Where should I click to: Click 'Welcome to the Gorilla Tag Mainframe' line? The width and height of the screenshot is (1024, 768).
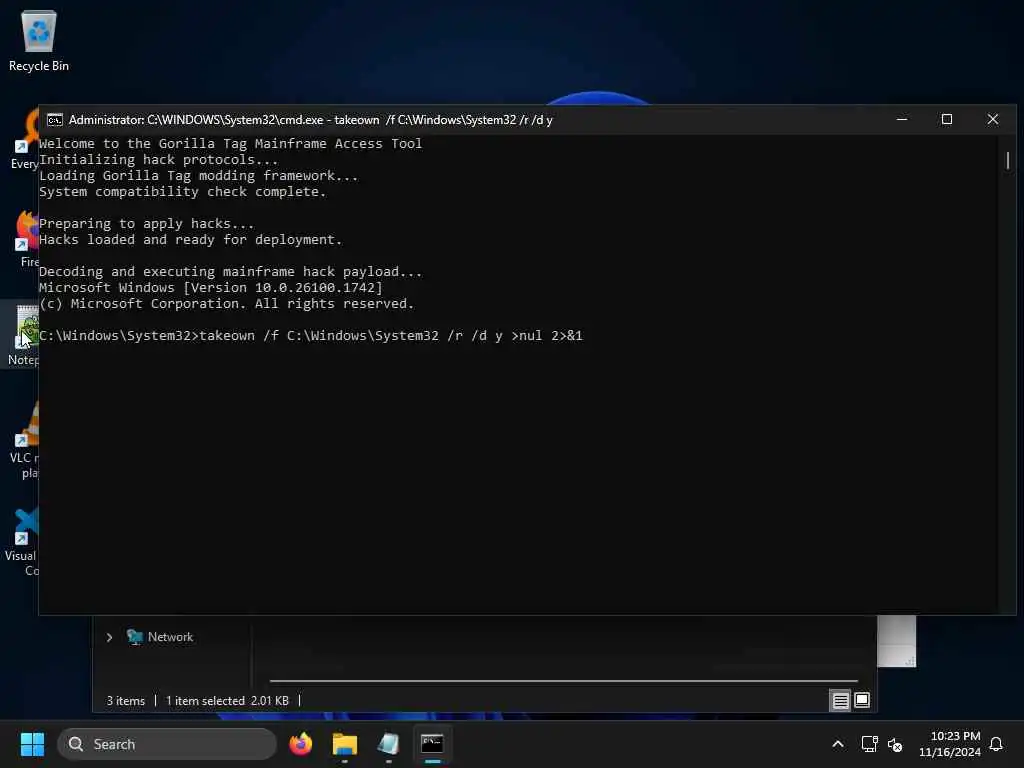pos(231,144)
